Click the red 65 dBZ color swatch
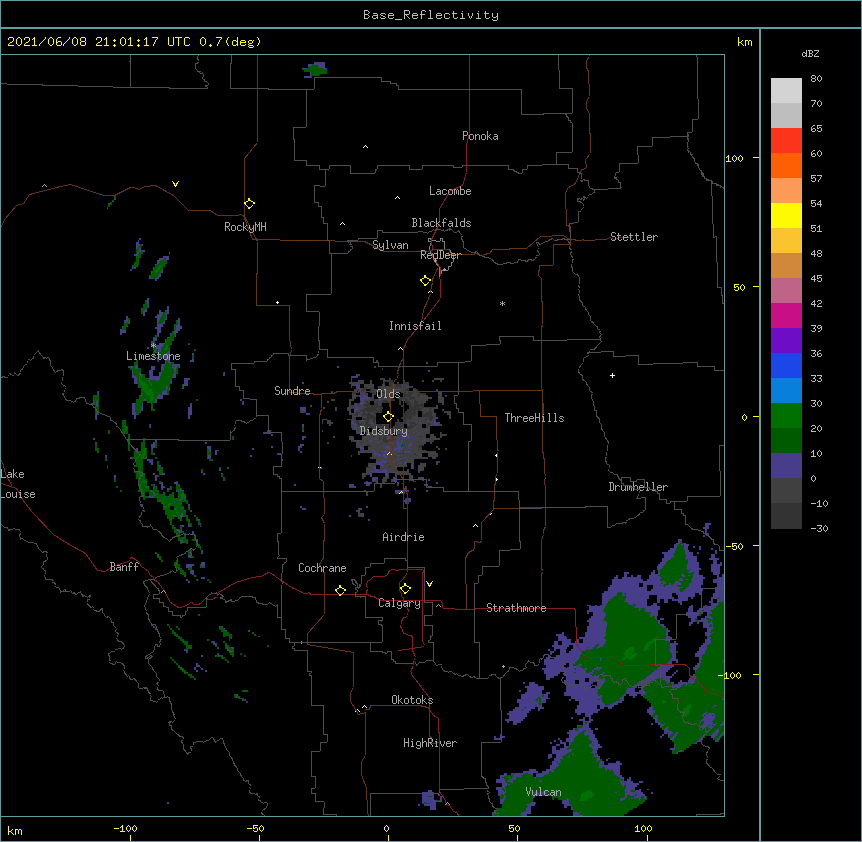The width and height of the screenshot is (862, 842). (x=786, y=140)
